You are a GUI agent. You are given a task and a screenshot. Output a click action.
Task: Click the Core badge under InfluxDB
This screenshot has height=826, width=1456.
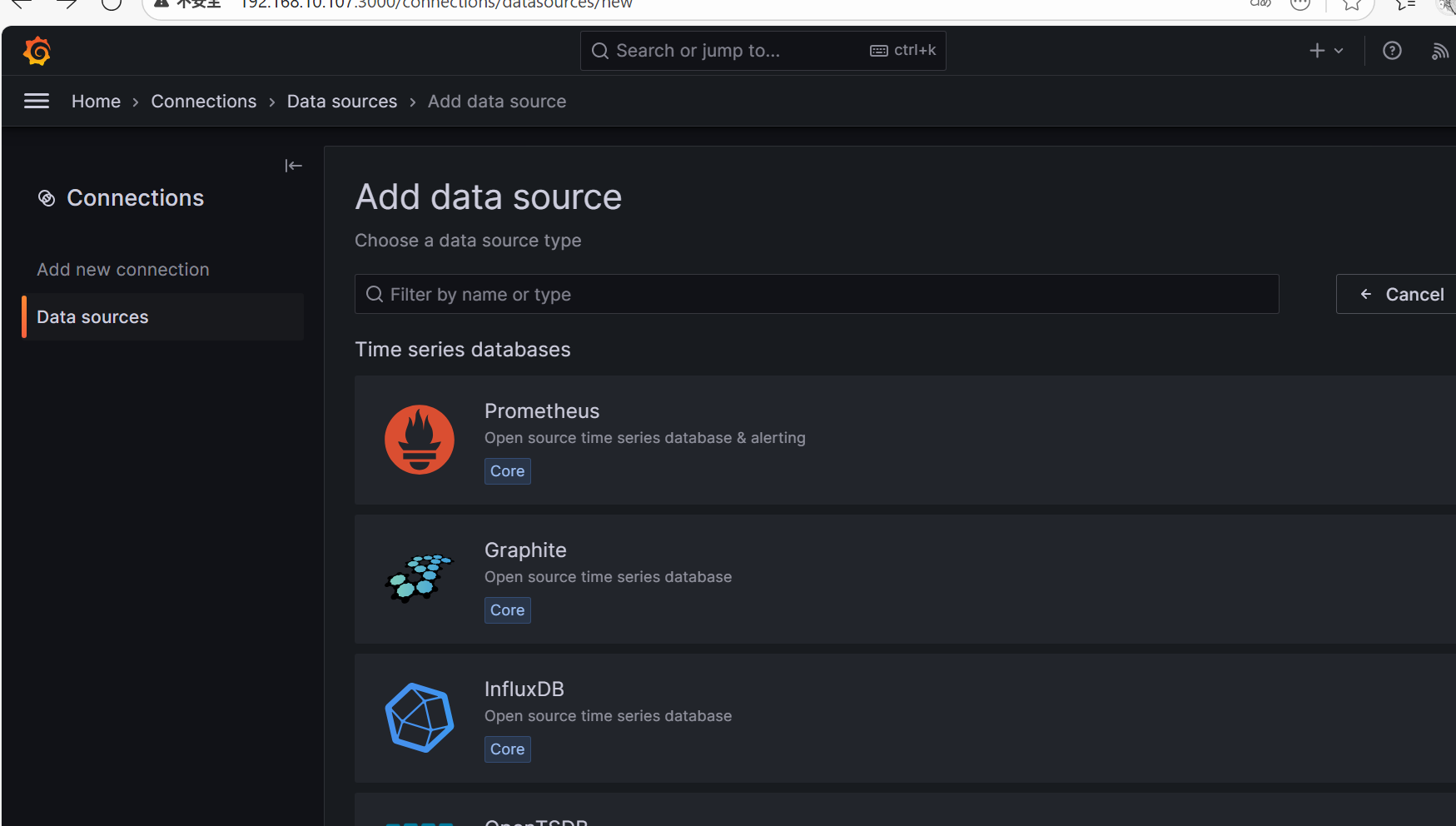(x=508, y=749)
